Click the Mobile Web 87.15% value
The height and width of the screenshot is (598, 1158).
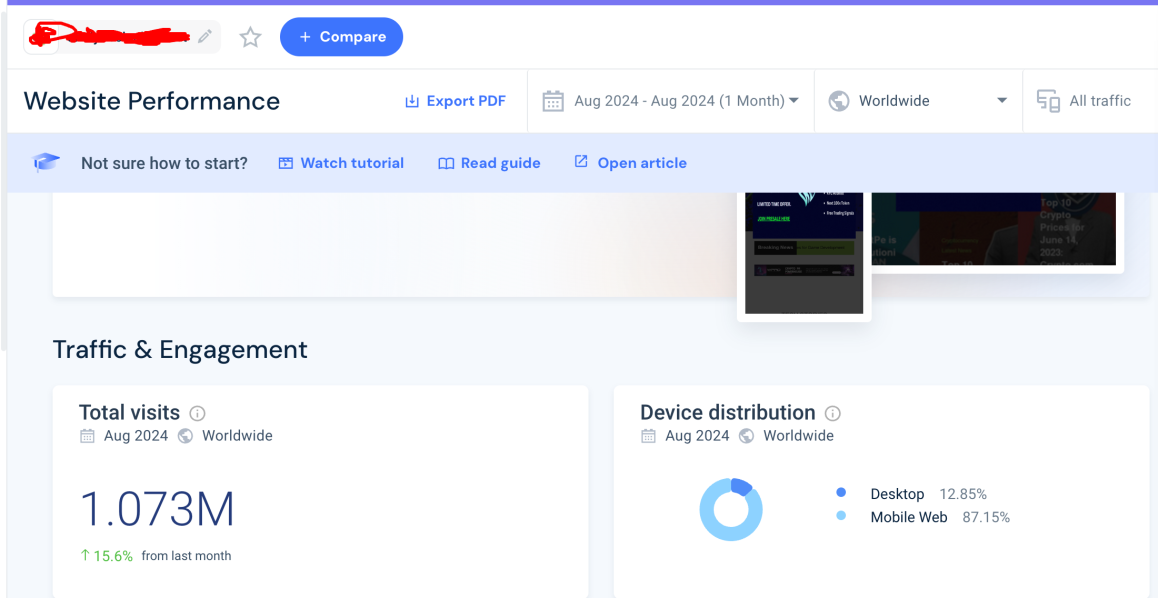point(986,518)
